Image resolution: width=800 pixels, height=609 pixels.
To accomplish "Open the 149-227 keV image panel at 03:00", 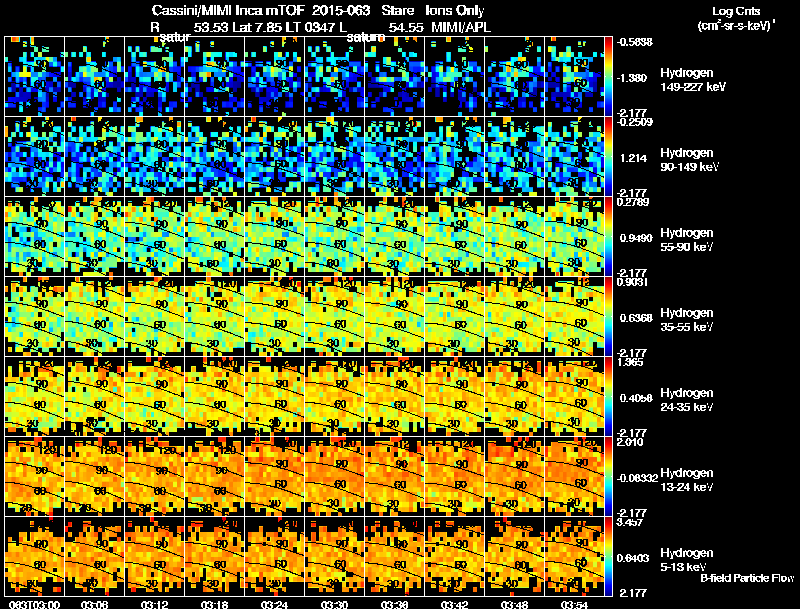I will point(34,77).
